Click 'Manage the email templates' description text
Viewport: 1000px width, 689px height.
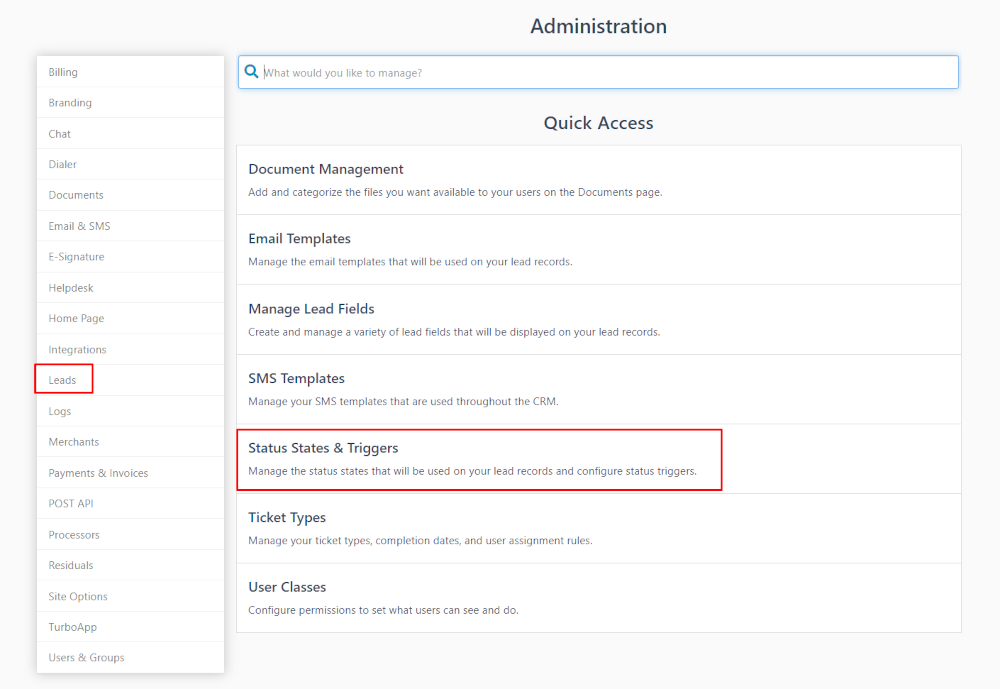point(410,262)
